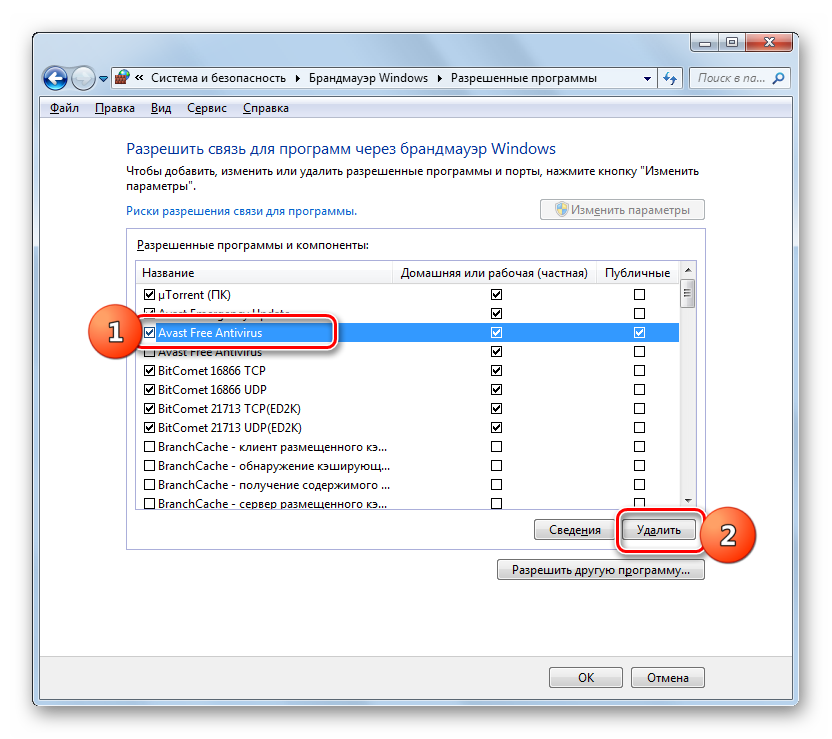Click the refresh icon beside the address bar

pos(671,78)
